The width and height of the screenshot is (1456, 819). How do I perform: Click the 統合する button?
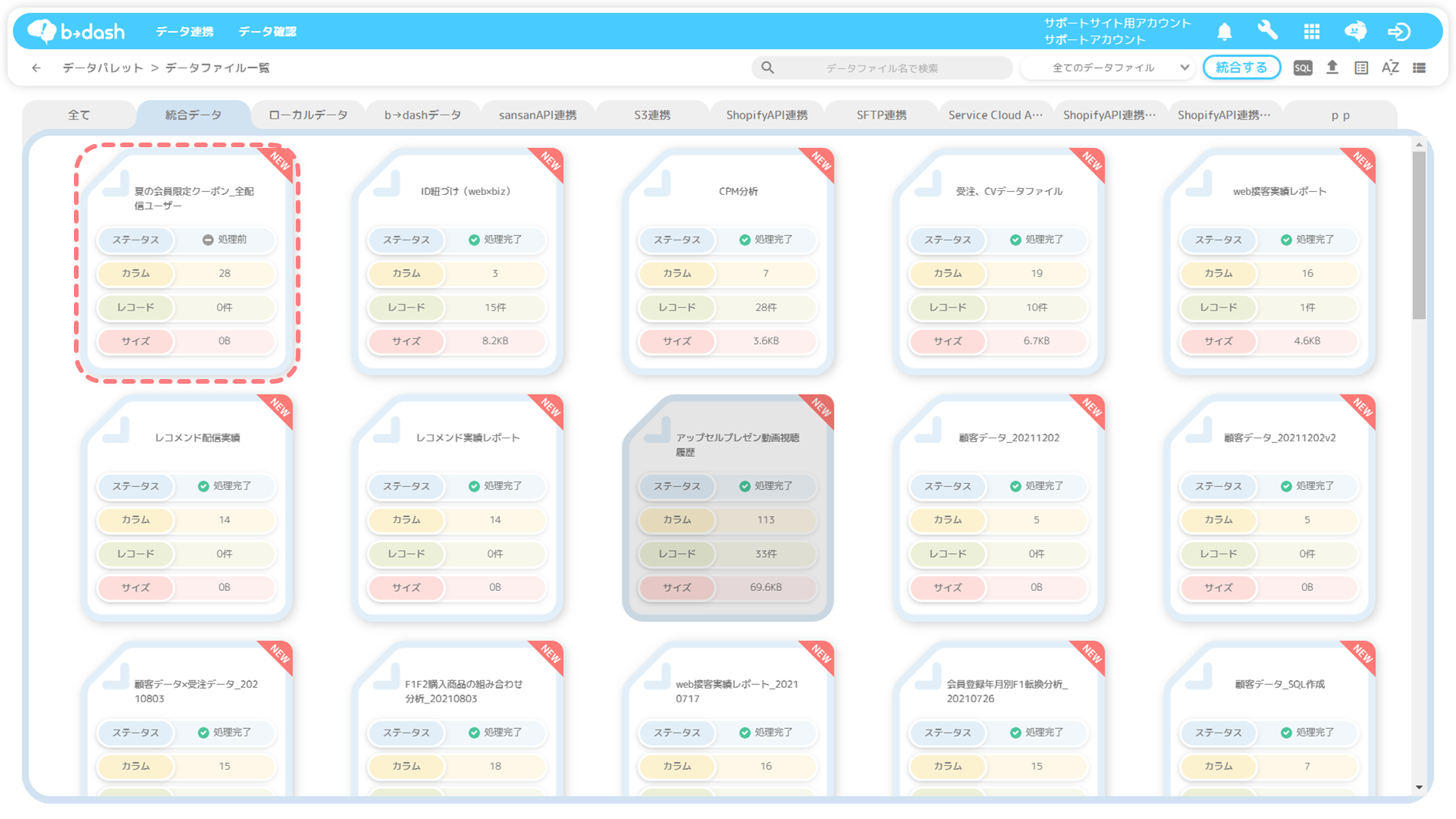coord(1241,68)
